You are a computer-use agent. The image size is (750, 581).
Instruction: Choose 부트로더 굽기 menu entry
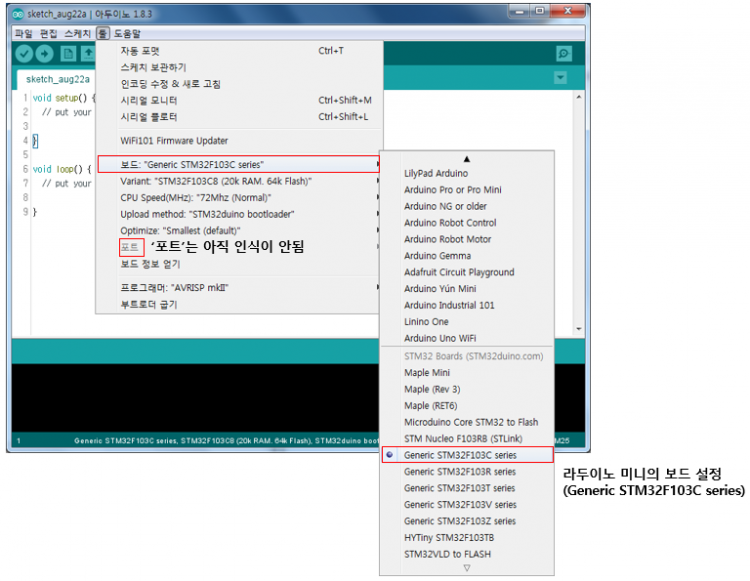[239, 305]
